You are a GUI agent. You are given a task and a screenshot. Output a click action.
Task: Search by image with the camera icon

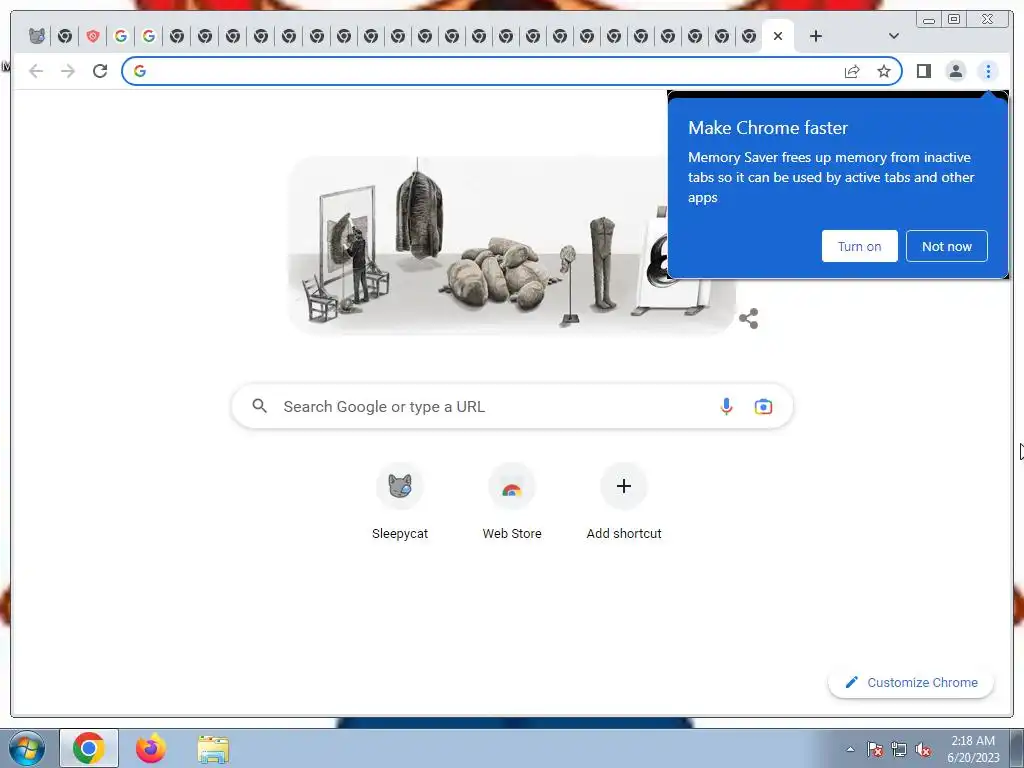(763, 406)
